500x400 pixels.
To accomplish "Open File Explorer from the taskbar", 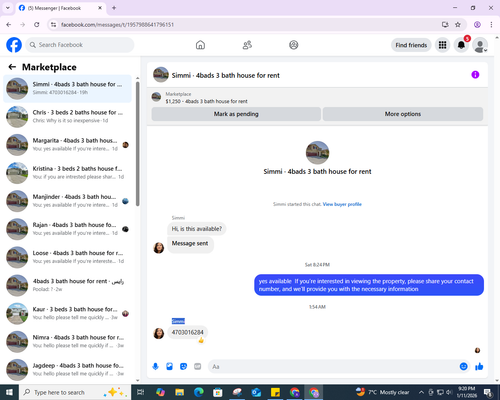I will tap(179, 392).
